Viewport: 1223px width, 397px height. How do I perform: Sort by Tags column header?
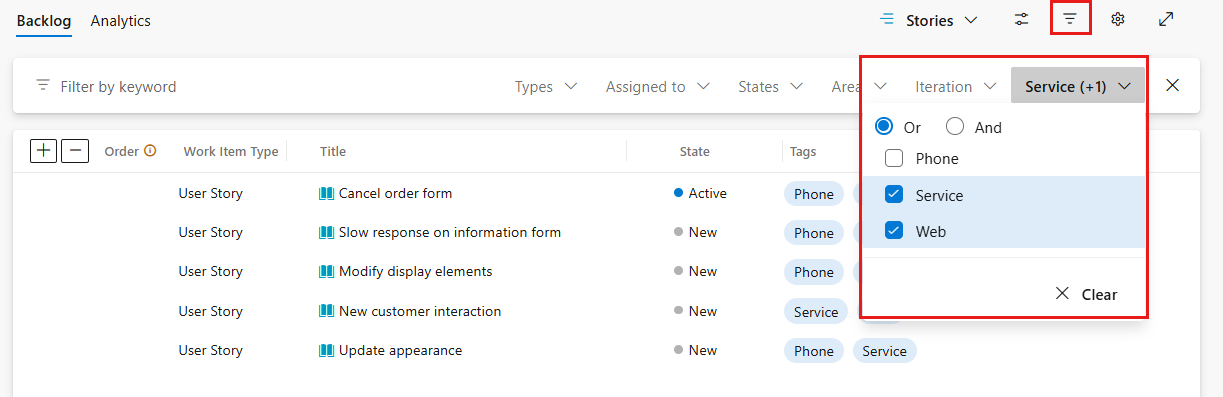click(803, 151)
